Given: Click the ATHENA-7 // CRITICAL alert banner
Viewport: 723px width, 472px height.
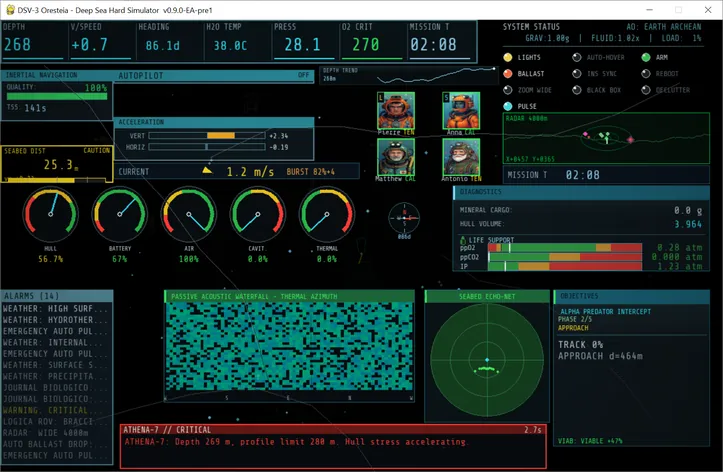Looking at the screenshot, I should coord(333,446).
